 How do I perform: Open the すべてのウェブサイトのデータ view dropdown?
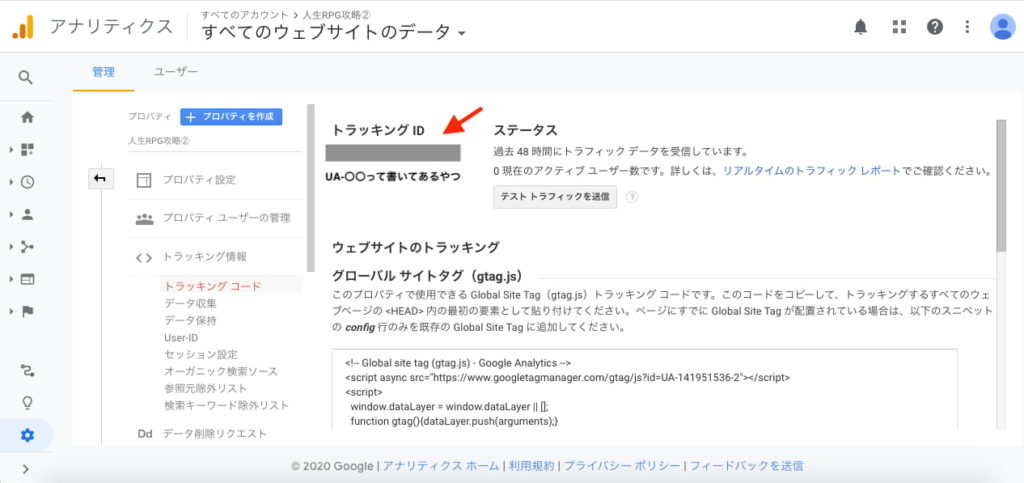[x=333, y=32]
